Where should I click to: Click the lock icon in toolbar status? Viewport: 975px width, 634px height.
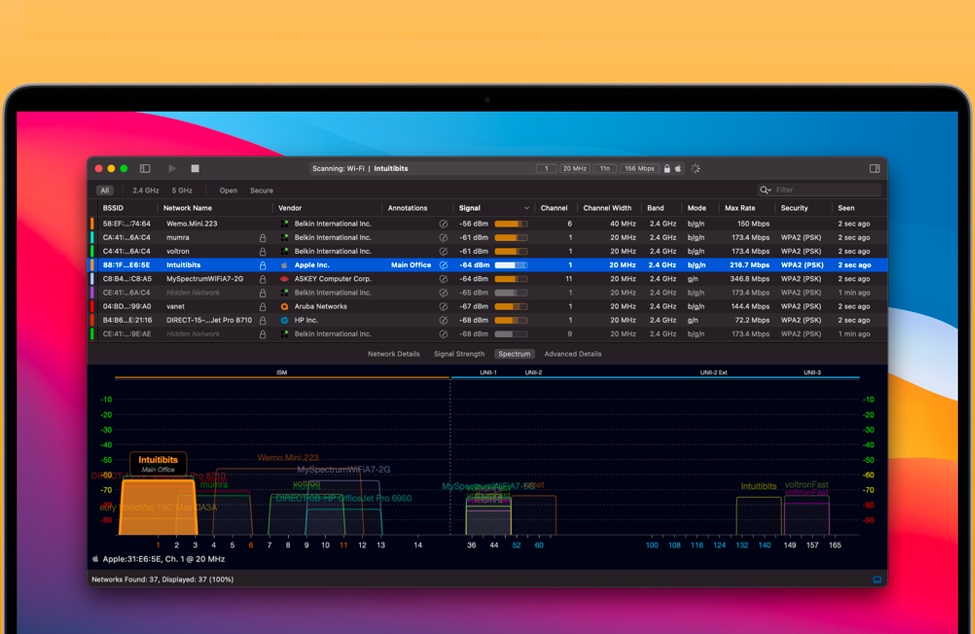[667, 169]
